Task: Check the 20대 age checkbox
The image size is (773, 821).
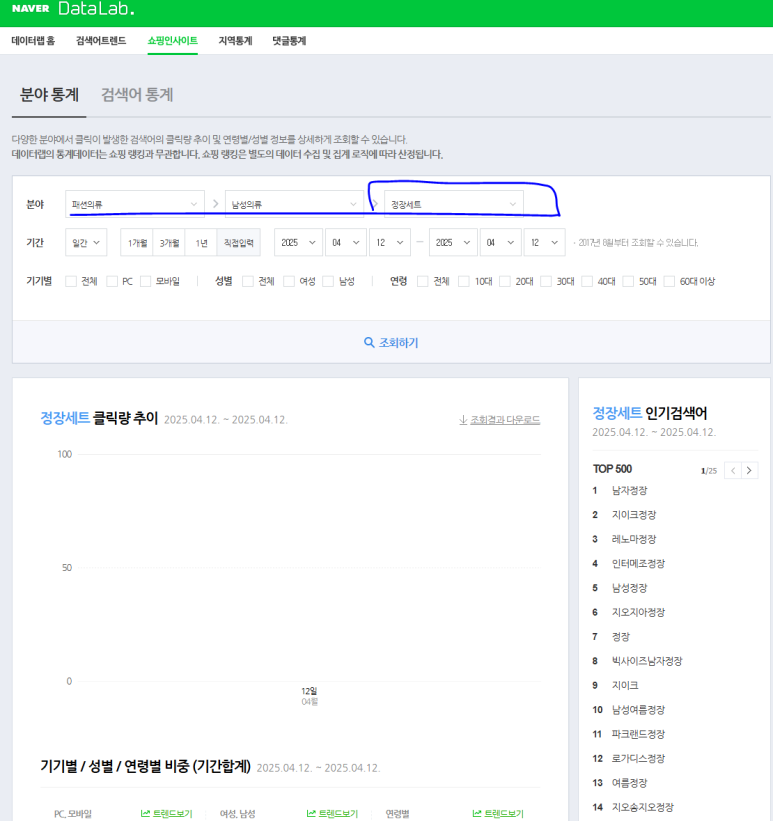Action: 505,282
